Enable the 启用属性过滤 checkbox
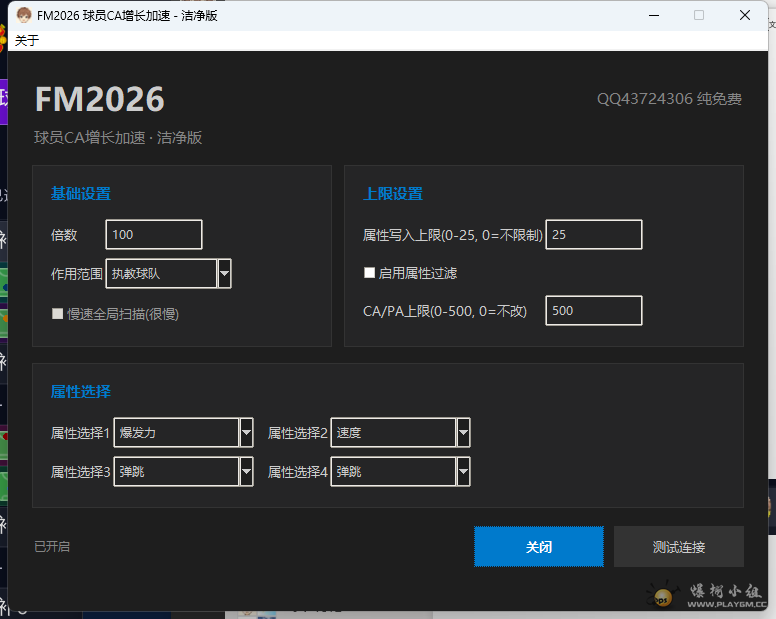Viewport: 776px width, 619px height. tap(370, 273)
